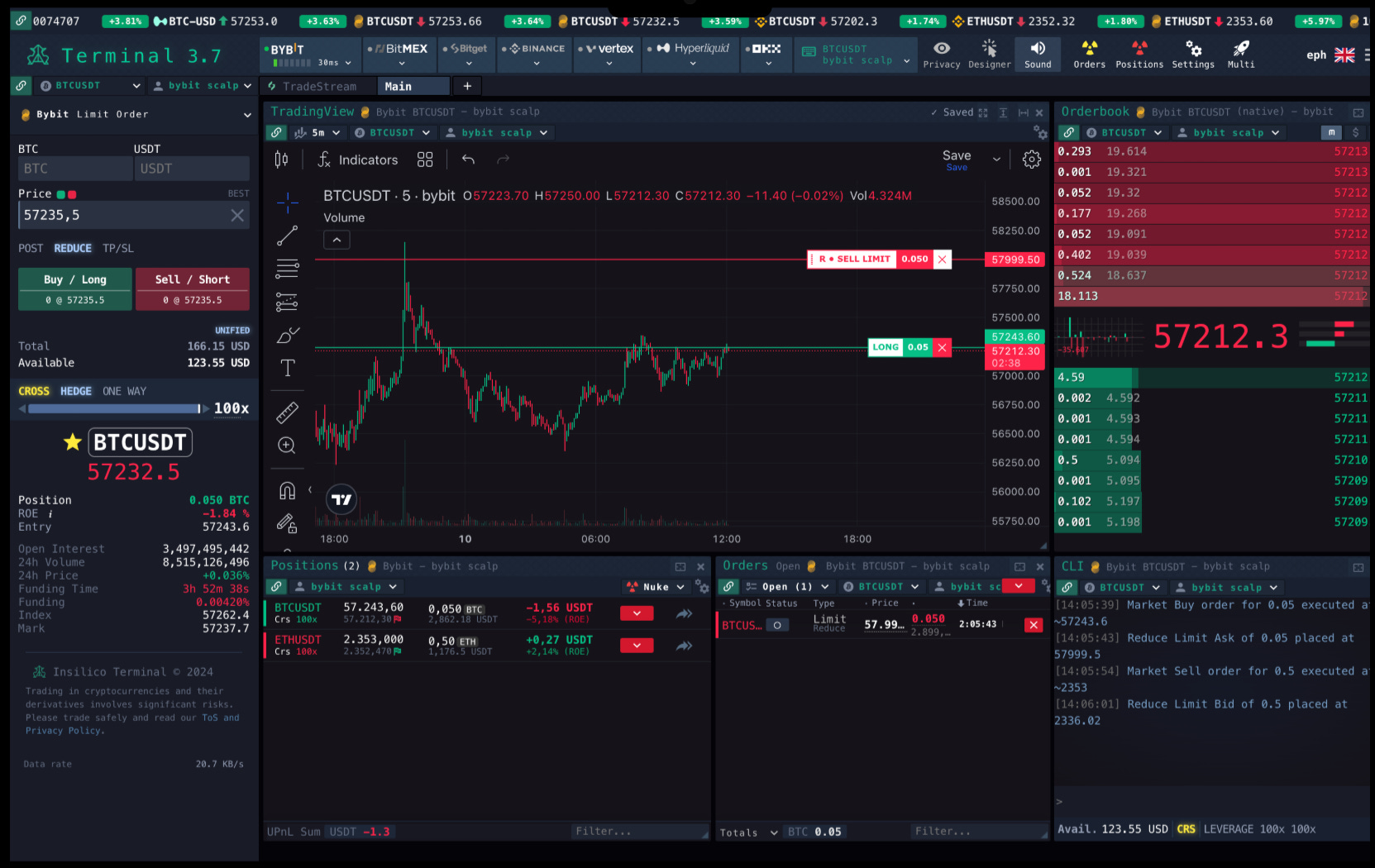This screenshot has width=1375, height=868.
Task: Select the crosshair cursor tool
Action: (287, 202)
